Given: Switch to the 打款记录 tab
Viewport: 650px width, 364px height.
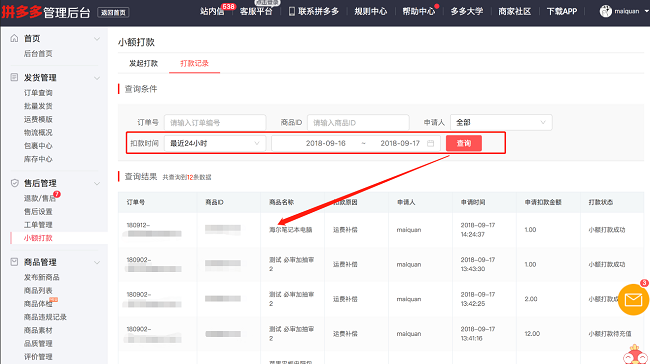Looking at the screenshot, I should point(194,63).
